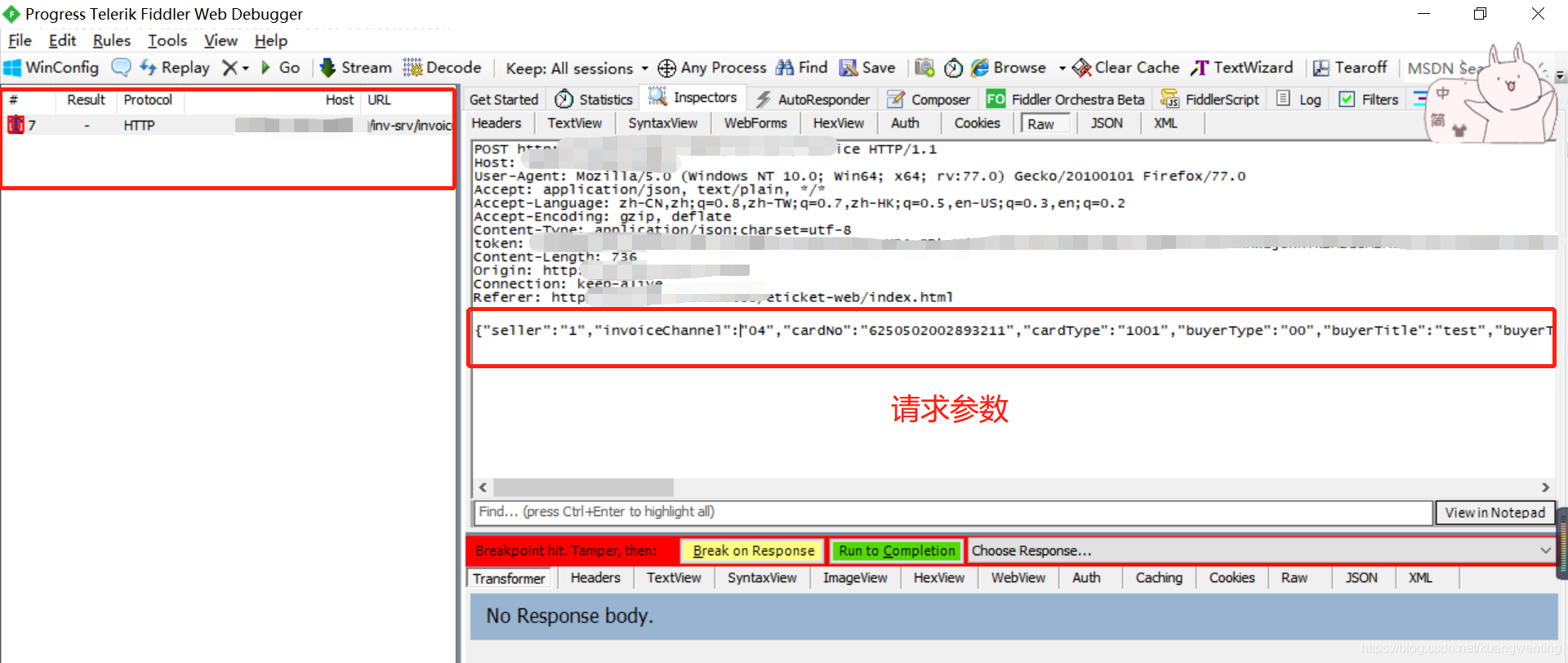Switch to the Composer tab
1568x663 pixels.
pyautogui.click(x=929, y=100)
